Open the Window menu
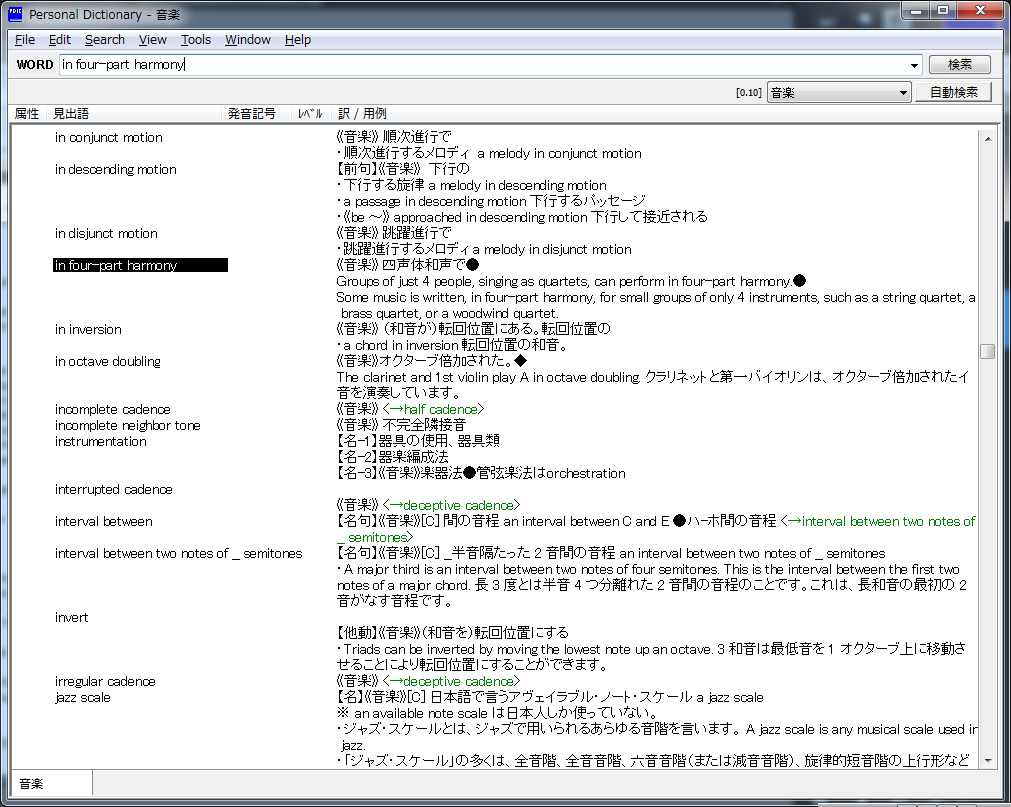This screenshot has width=1011, height=807. [x=248, y=40]
